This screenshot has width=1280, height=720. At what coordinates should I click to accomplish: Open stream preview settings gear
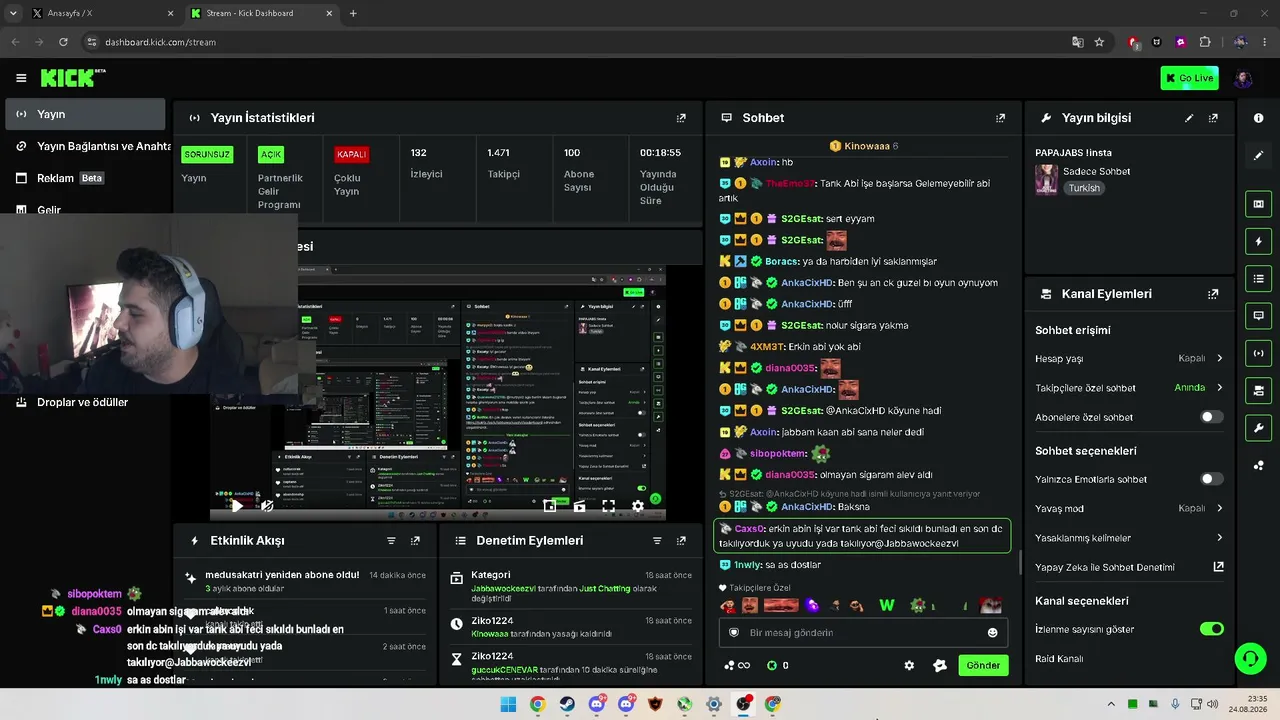point(638,506)
